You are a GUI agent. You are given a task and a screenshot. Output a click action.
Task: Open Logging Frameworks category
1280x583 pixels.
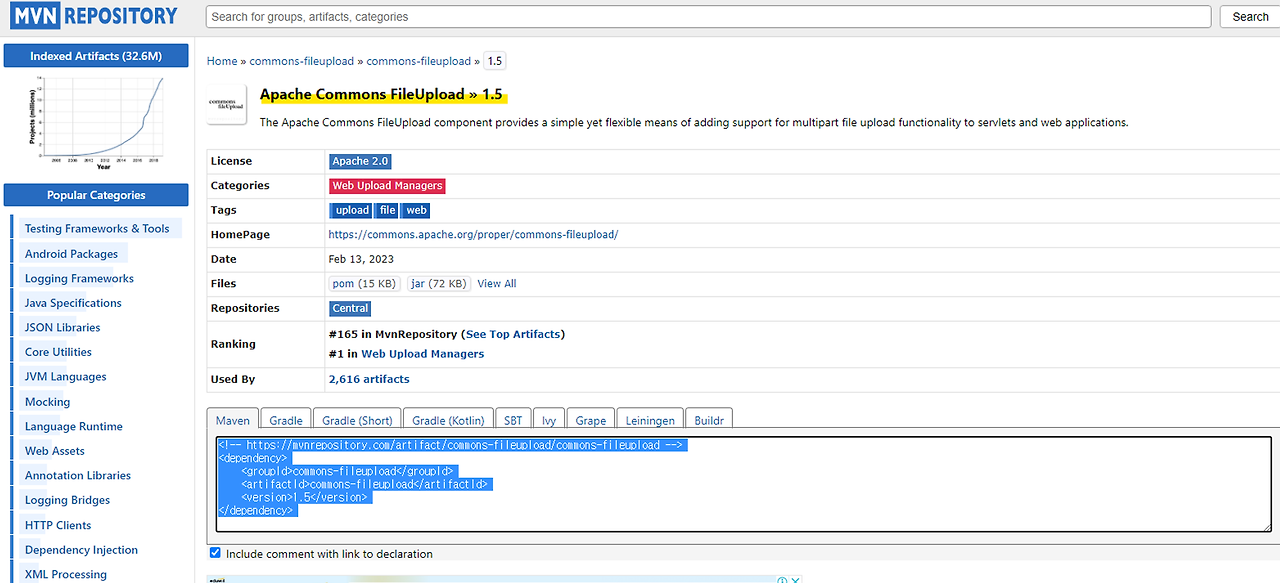tap(79, 279)
